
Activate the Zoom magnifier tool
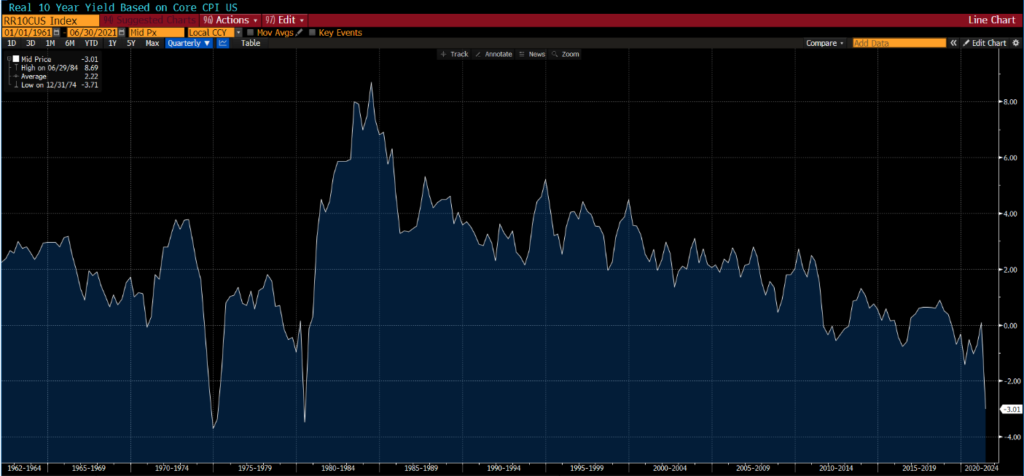(566, 54)
